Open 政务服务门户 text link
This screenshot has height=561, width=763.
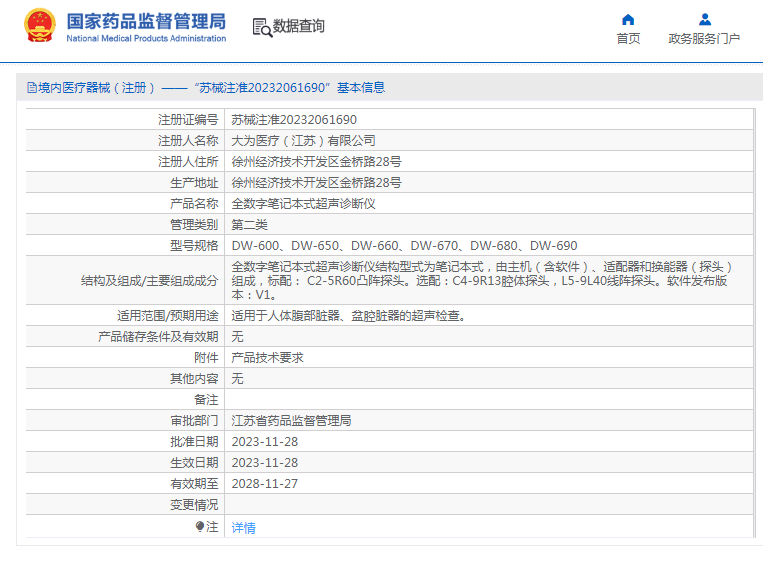tap(704, 39)
